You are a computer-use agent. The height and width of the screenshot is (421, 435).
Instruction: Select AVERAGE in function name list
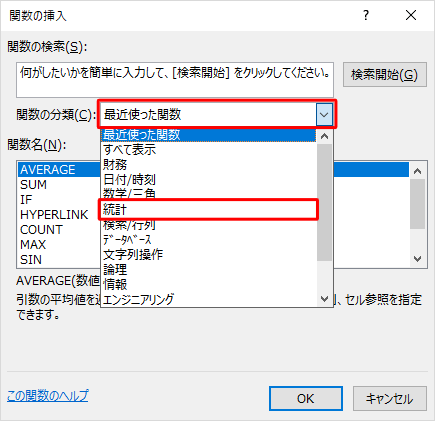point(59,170)
